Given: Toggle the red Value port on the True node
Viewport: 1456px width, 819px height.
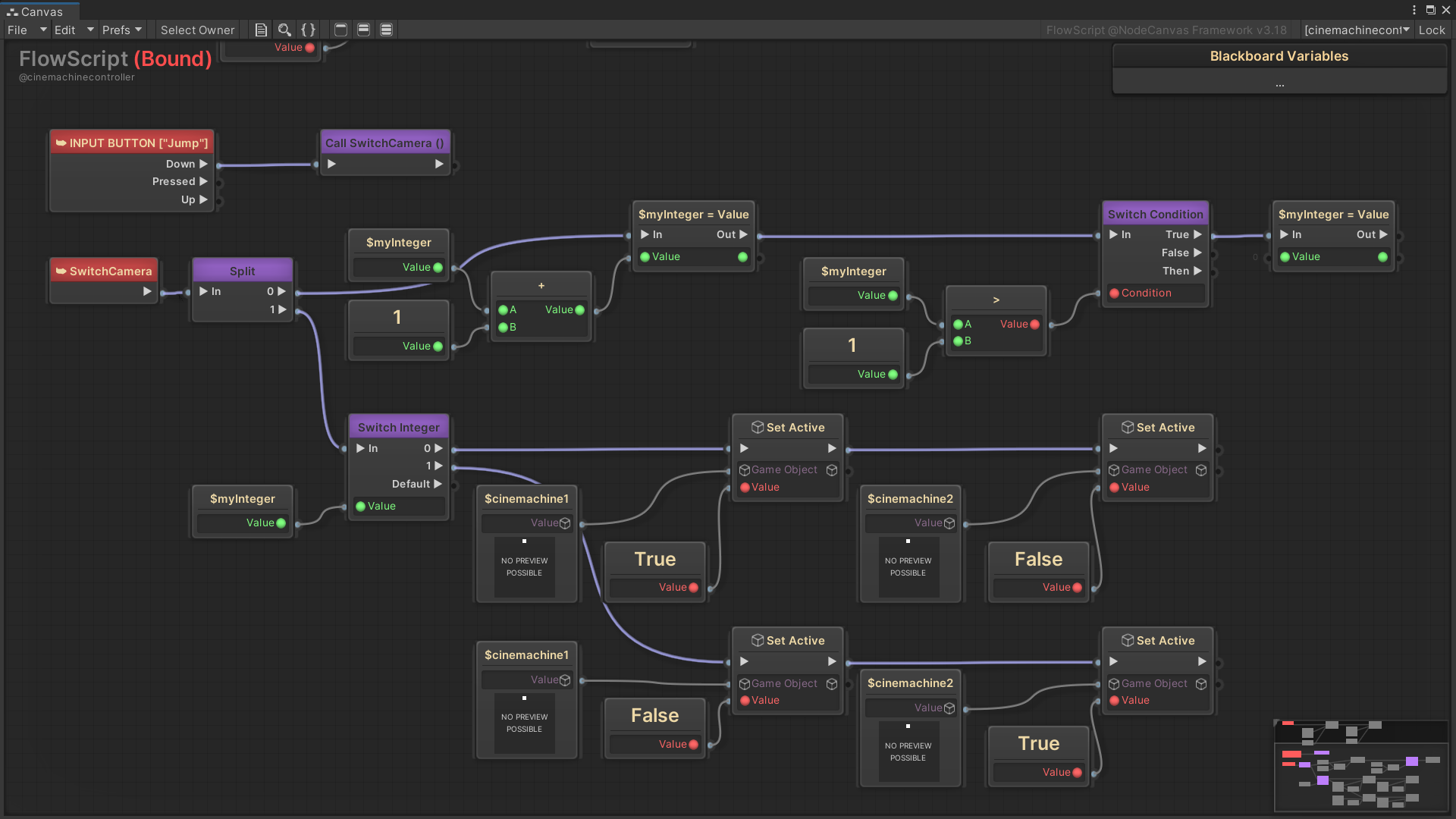Looking at the screenshot, I should 692,587.
